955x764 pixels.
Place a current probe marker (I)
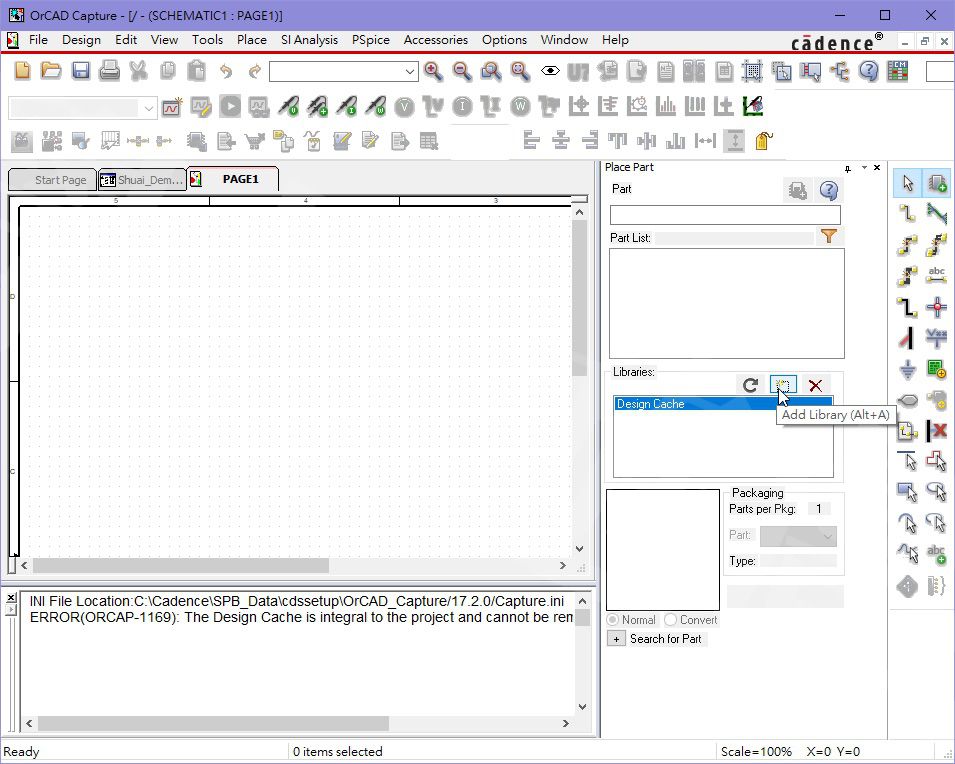click(347, 107)
